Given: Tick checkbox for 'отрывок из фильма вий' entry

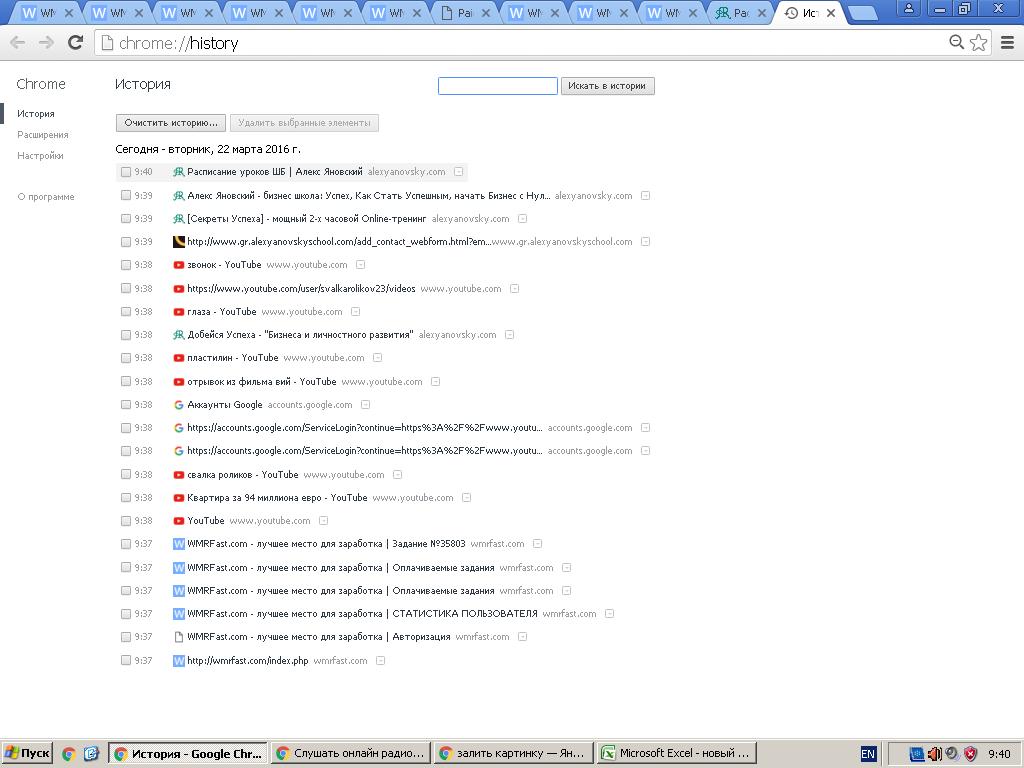Looking at the screenshot, I should pyautogui.click(x=126, y=381).
